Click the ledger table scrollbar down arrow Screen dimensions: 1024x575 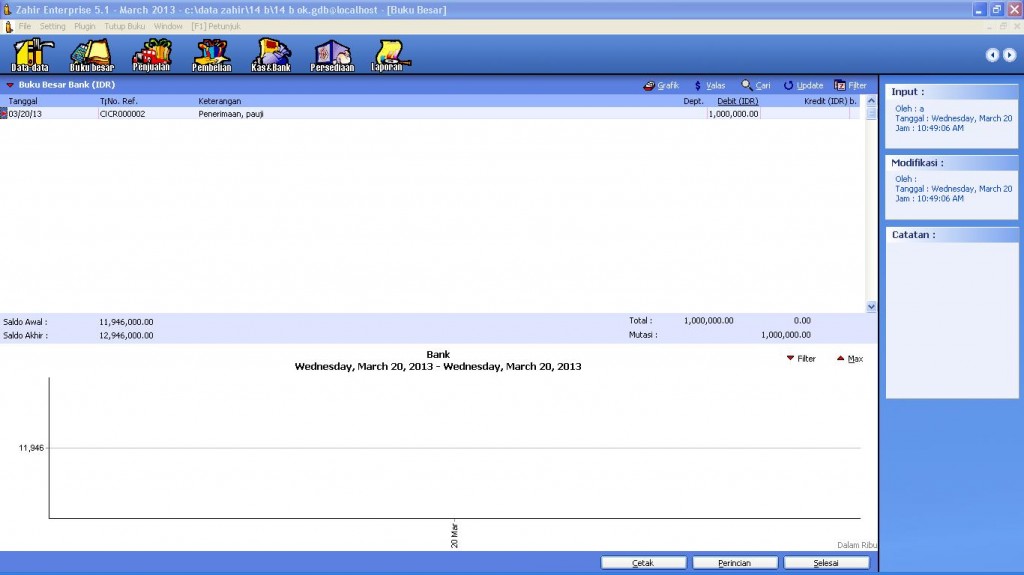coord(870,307)
